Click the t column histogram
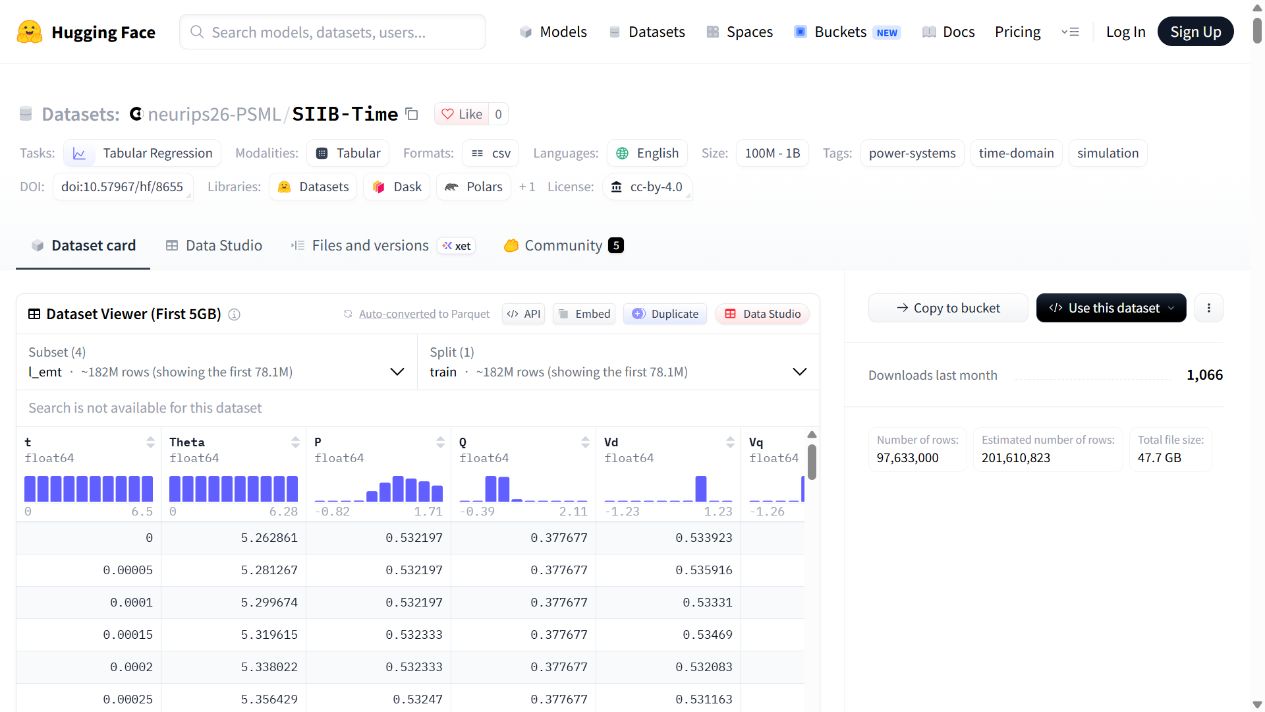Screen dimensions: 1265x712 [x=89, y=488]
